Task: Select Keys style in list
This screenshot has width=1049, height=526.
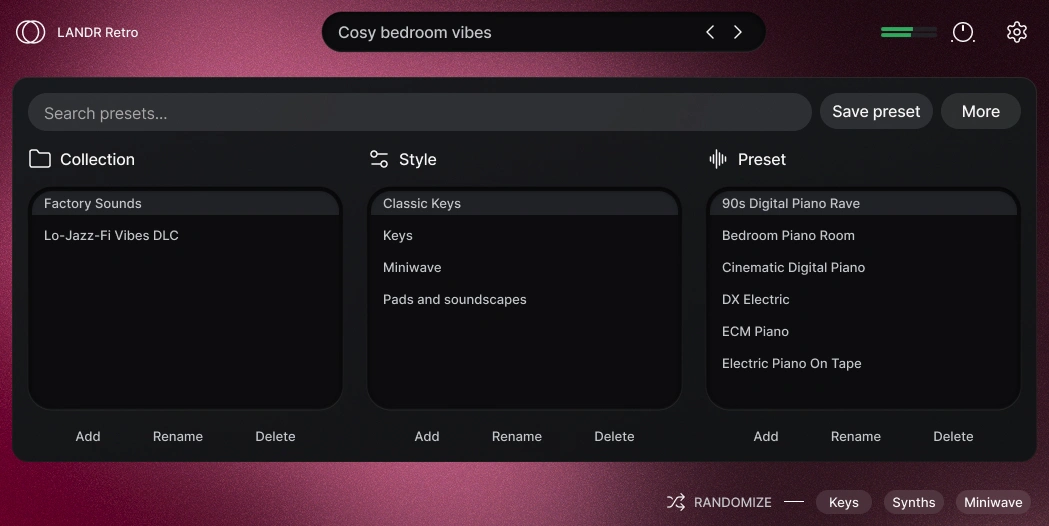Action: [524, 236]
